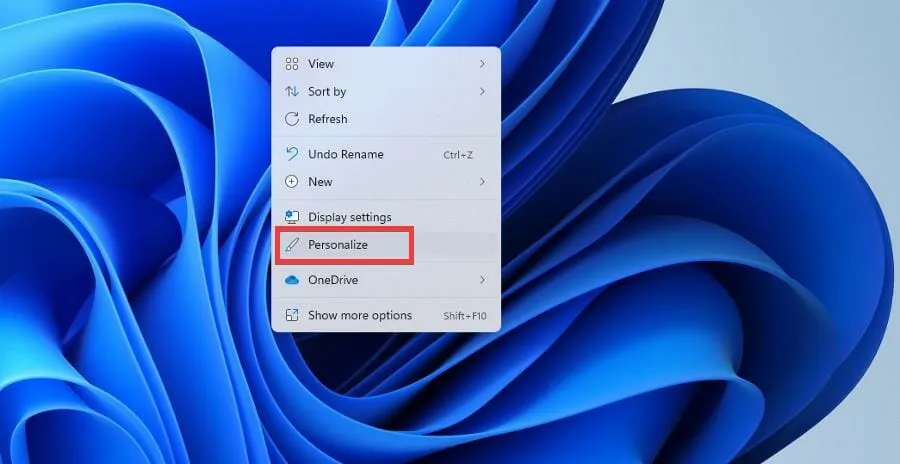The image size is (900, 464).
Task: Expand the View submenu chevron
Action: point(482,64)
